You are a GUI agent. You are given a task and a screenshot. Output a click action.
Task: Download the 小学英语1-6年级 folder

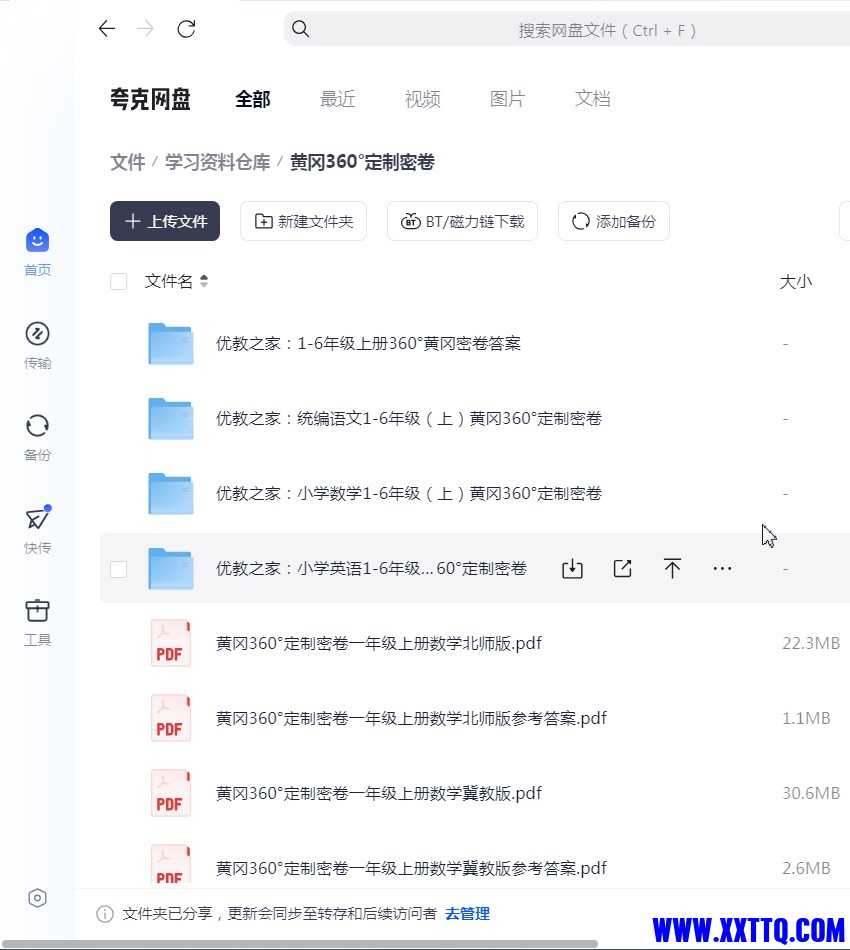pos(573,568)
